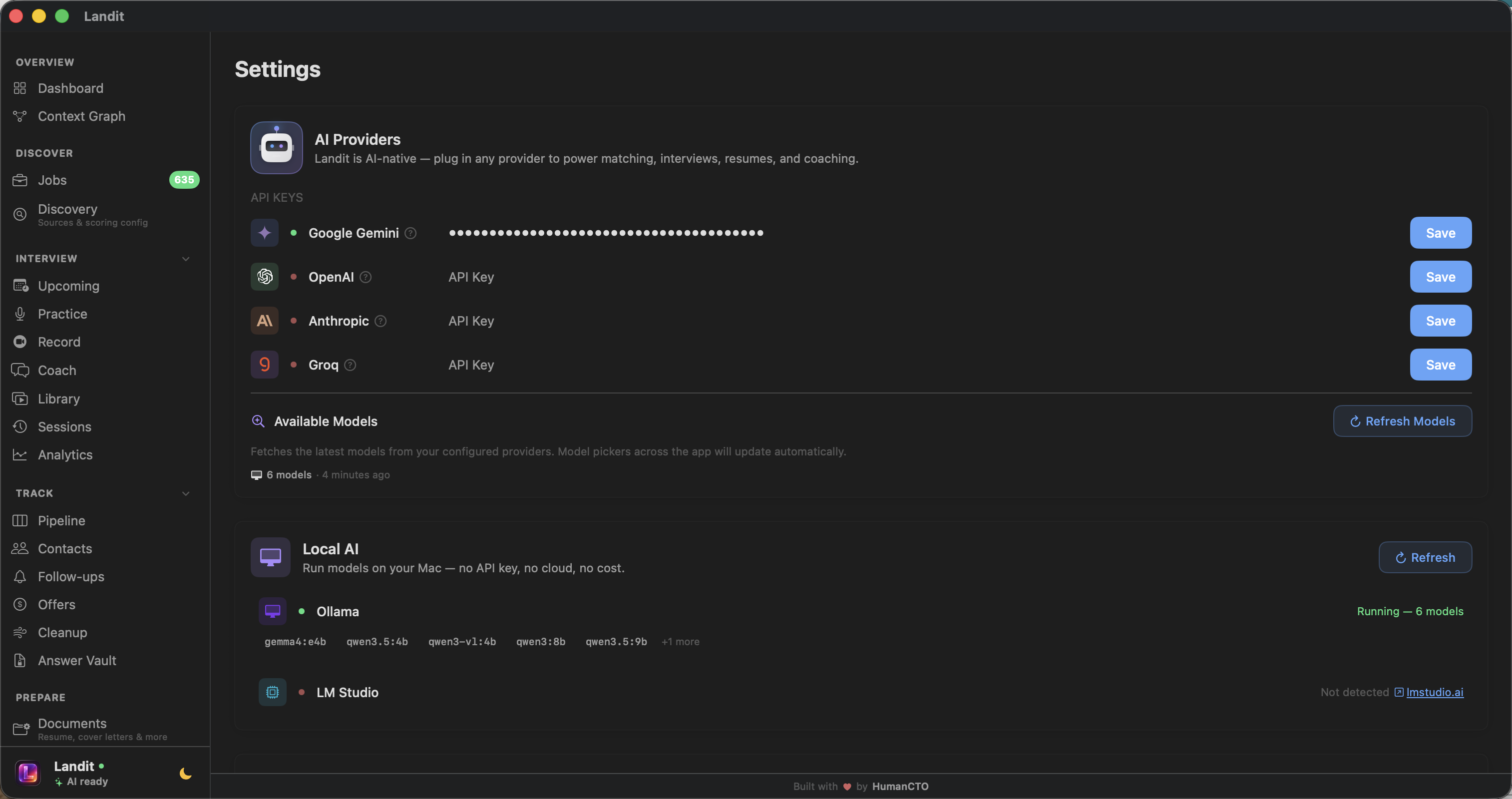Click the Documents folder icon
Screen dimensions: 1512x799
point(20,729)
